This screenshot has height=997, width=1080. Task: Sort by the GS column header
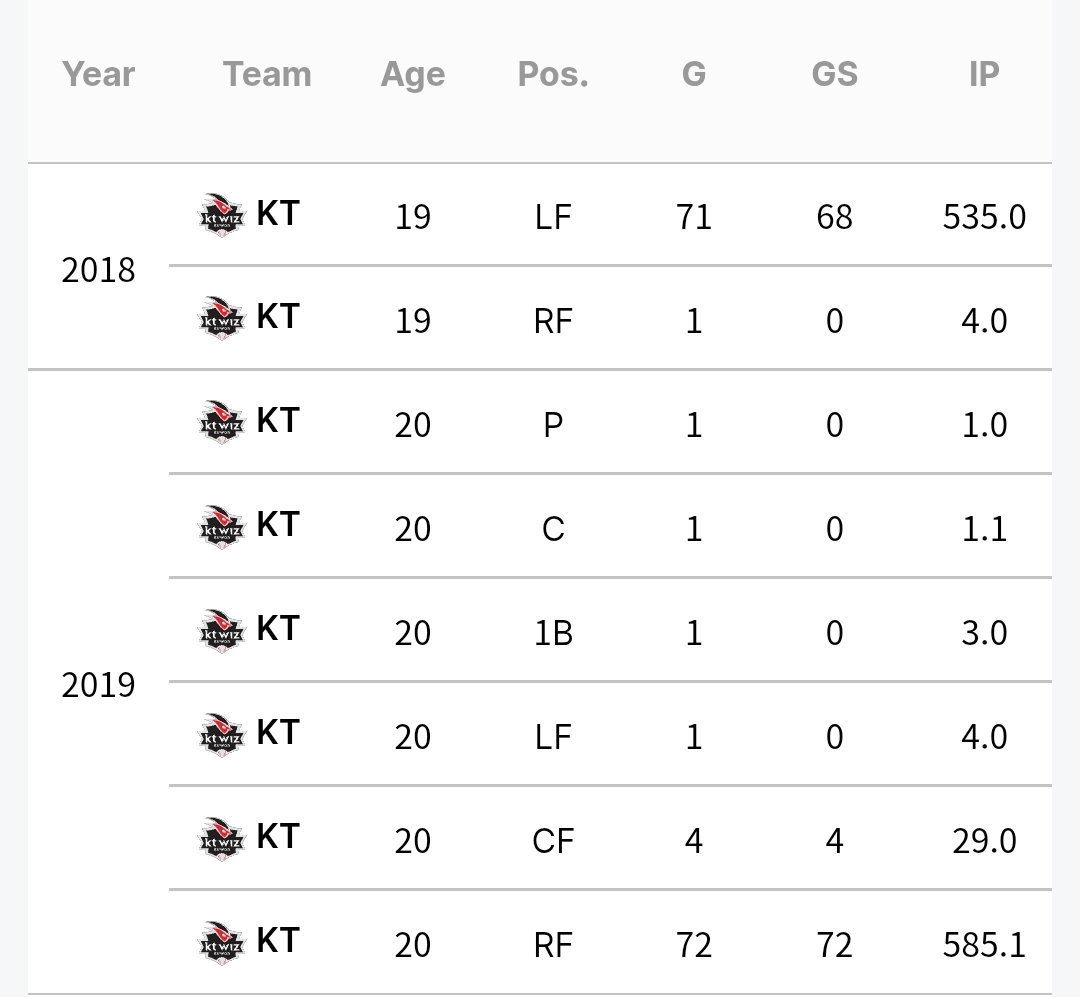[835, 74]
